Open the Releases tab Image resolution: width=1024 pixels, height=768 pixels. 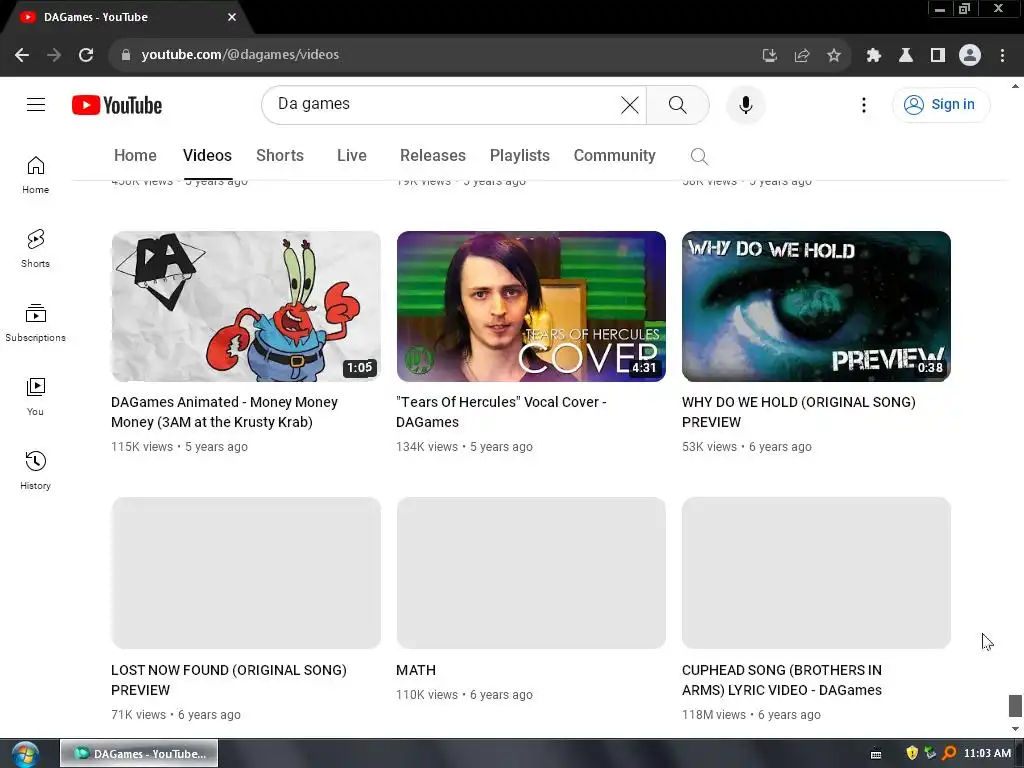pyautogui.click(x=432, y=155)
